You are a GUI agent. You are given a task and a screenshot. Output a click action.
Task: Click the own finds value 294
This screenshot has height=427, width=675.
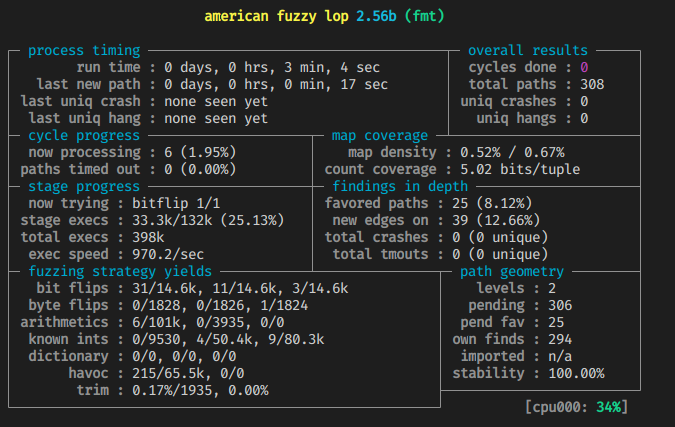(x=560, y=340)
